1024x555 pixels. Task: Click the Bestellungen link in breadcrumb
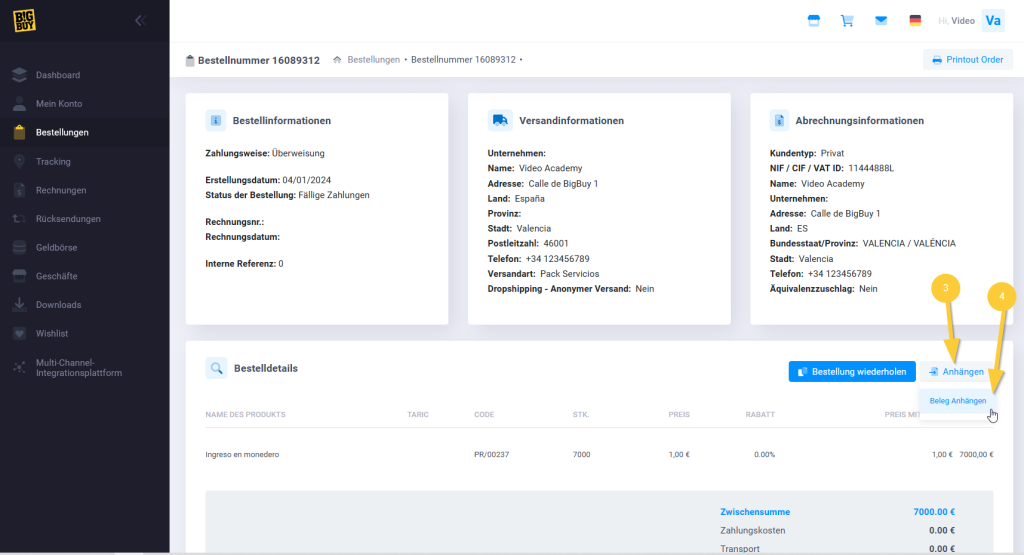coord(373,60)
